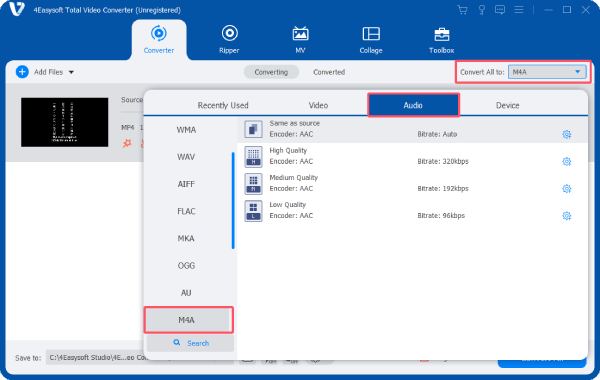This screenshot has height=380, width=600.
Task: Choose OGG format
Action: click(x=186, y=266)
